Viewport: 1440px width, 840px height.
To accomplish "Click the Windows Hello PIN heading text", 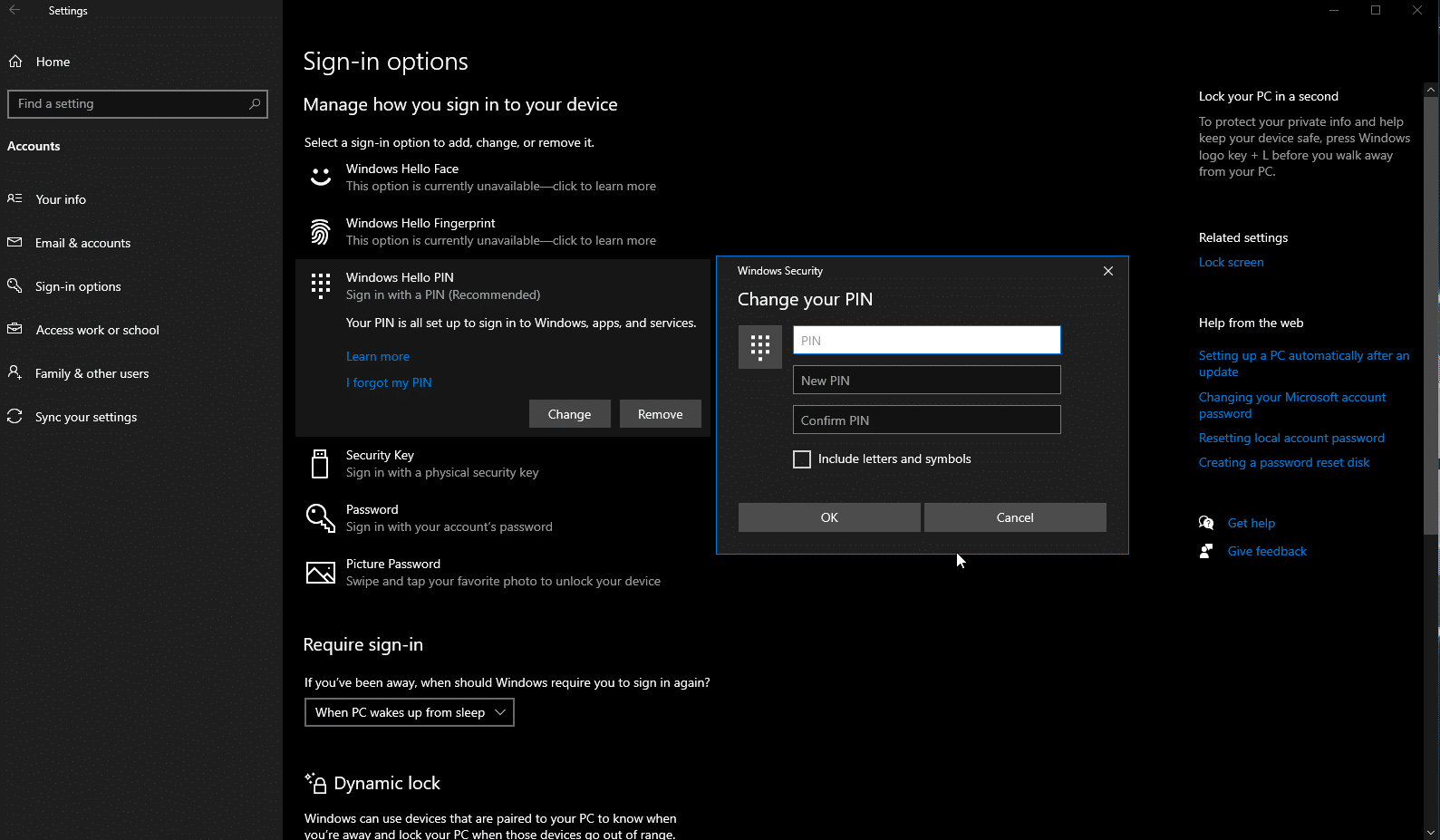I will (400, 277).
